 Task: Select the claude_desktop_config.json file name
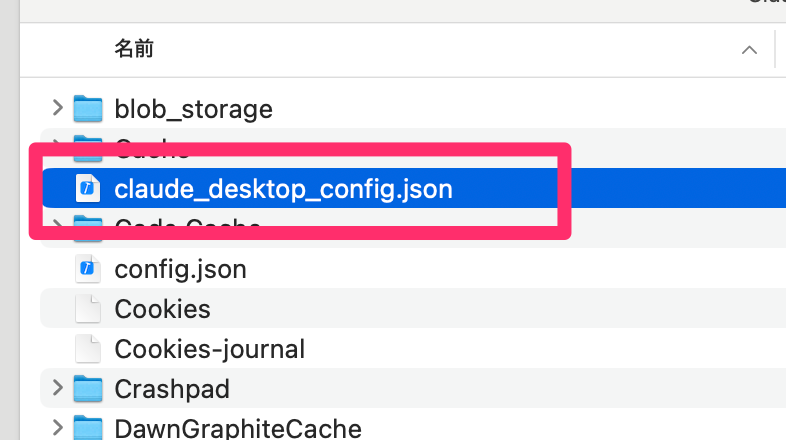coord(283,189)
